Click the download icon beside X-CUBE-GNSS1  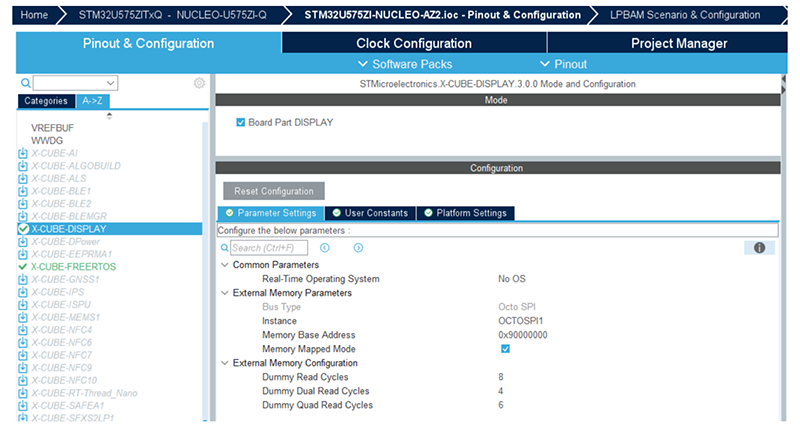pos(22,280)
